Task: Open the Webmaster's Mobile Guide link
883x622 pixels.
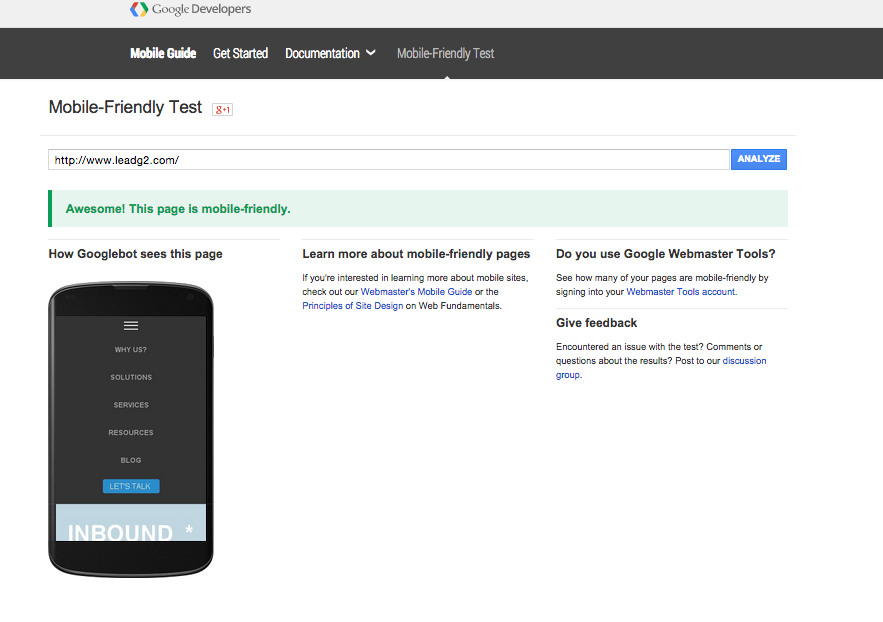Action: (x=416, y=292)
